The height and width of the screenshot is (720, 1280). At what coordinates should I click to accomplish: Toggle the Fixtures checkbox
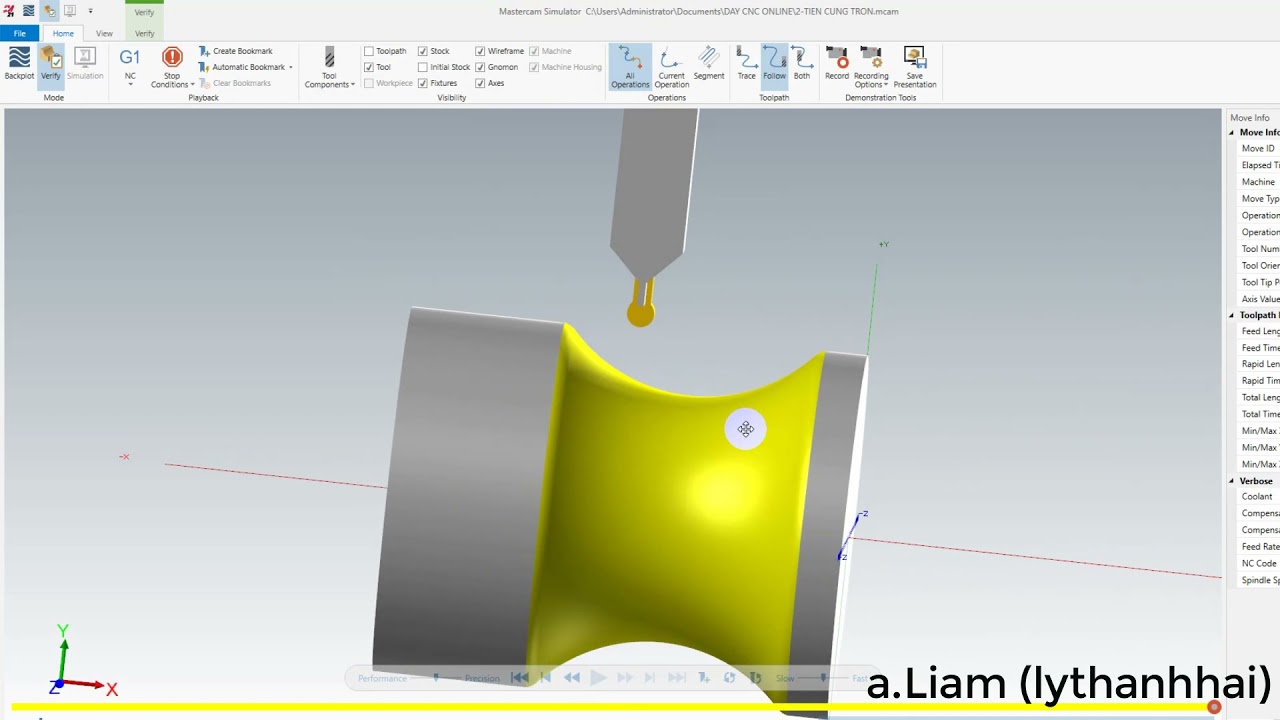[x=423, y=83]
